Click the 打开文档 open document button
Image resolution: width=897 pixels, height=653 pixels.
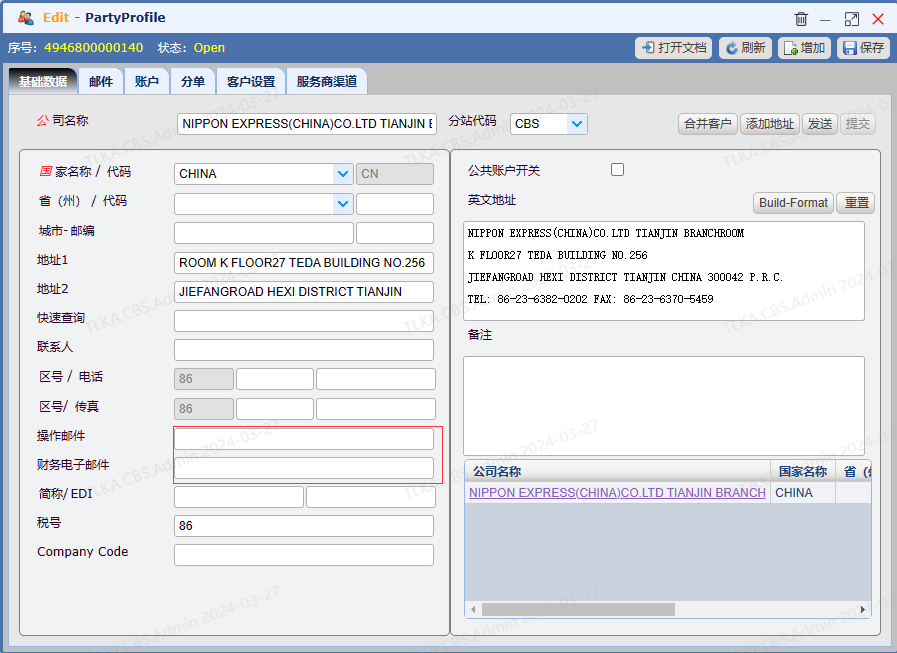point(673,48)
